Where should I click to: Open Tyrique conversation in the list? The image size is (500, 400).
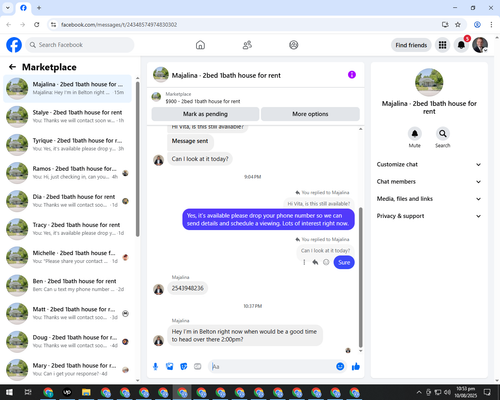pyautogui.click(x=67, y=145)
